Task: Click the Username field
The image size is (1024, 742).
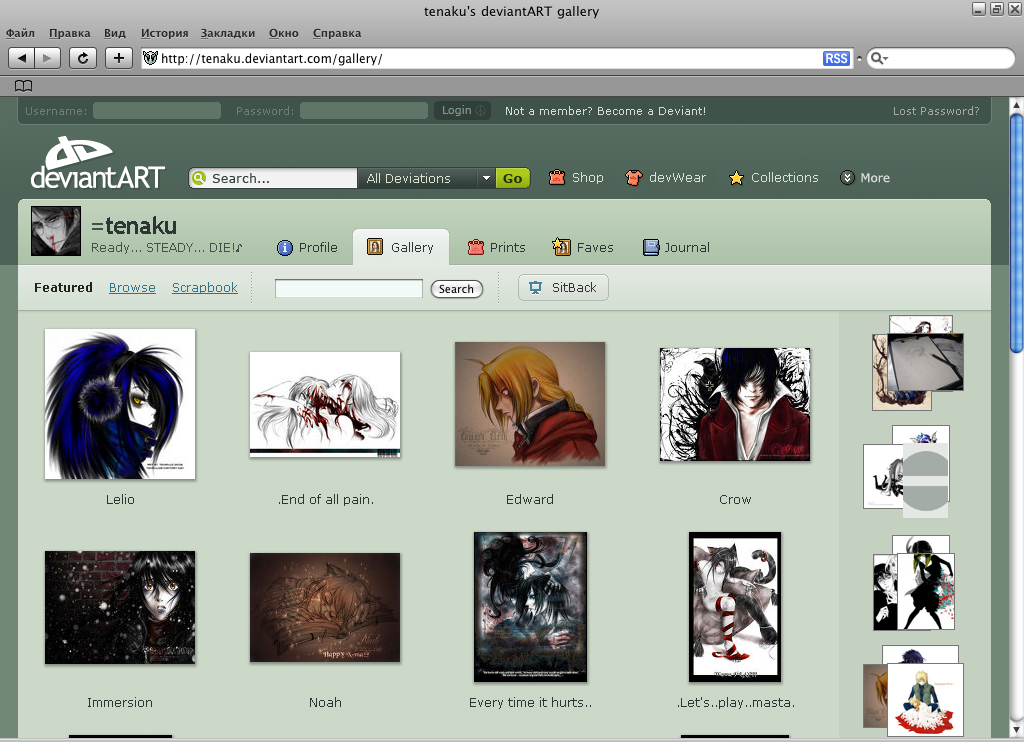Action: pos(157,111)
